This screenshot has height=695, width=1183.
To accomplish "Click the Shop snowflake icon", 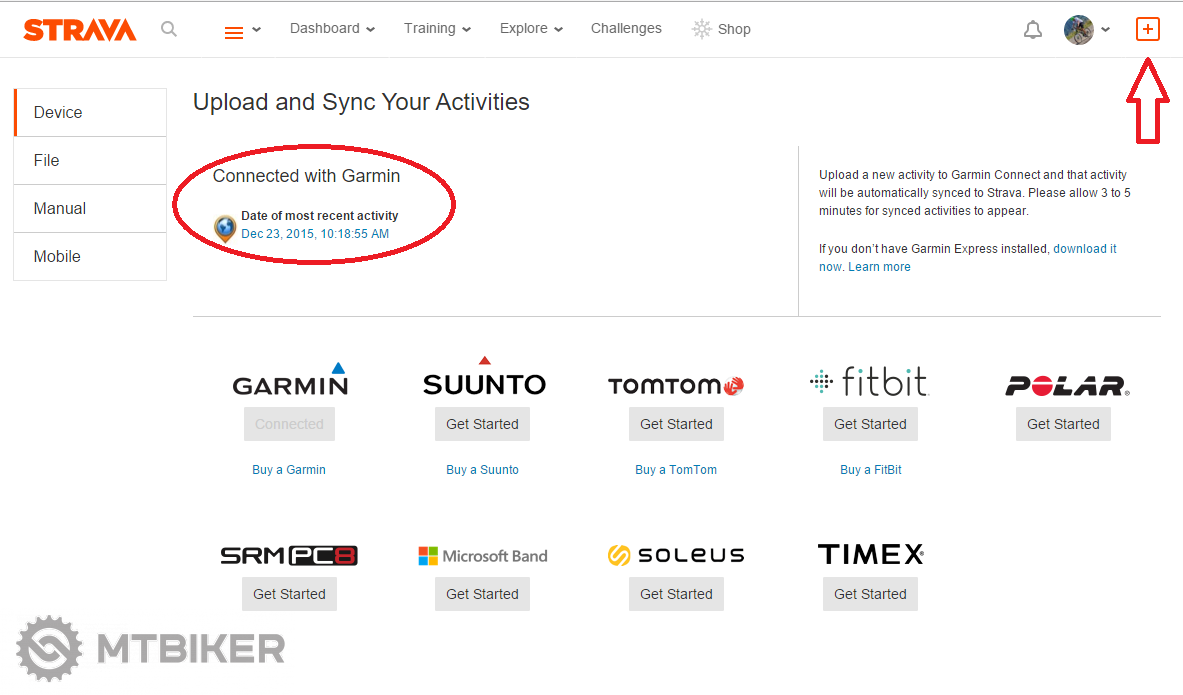I will coord(702,29).
